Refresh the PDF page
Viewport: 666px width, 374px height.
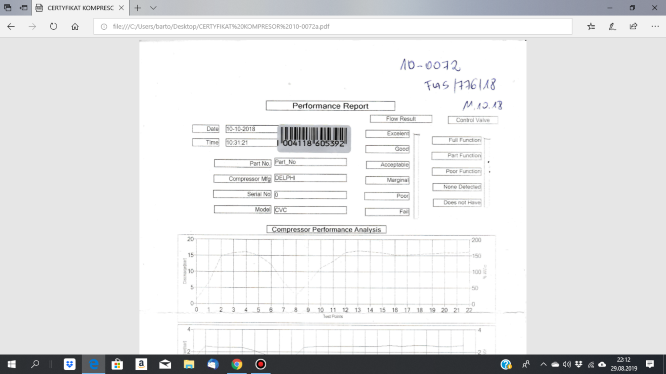(x=53, y=26)
